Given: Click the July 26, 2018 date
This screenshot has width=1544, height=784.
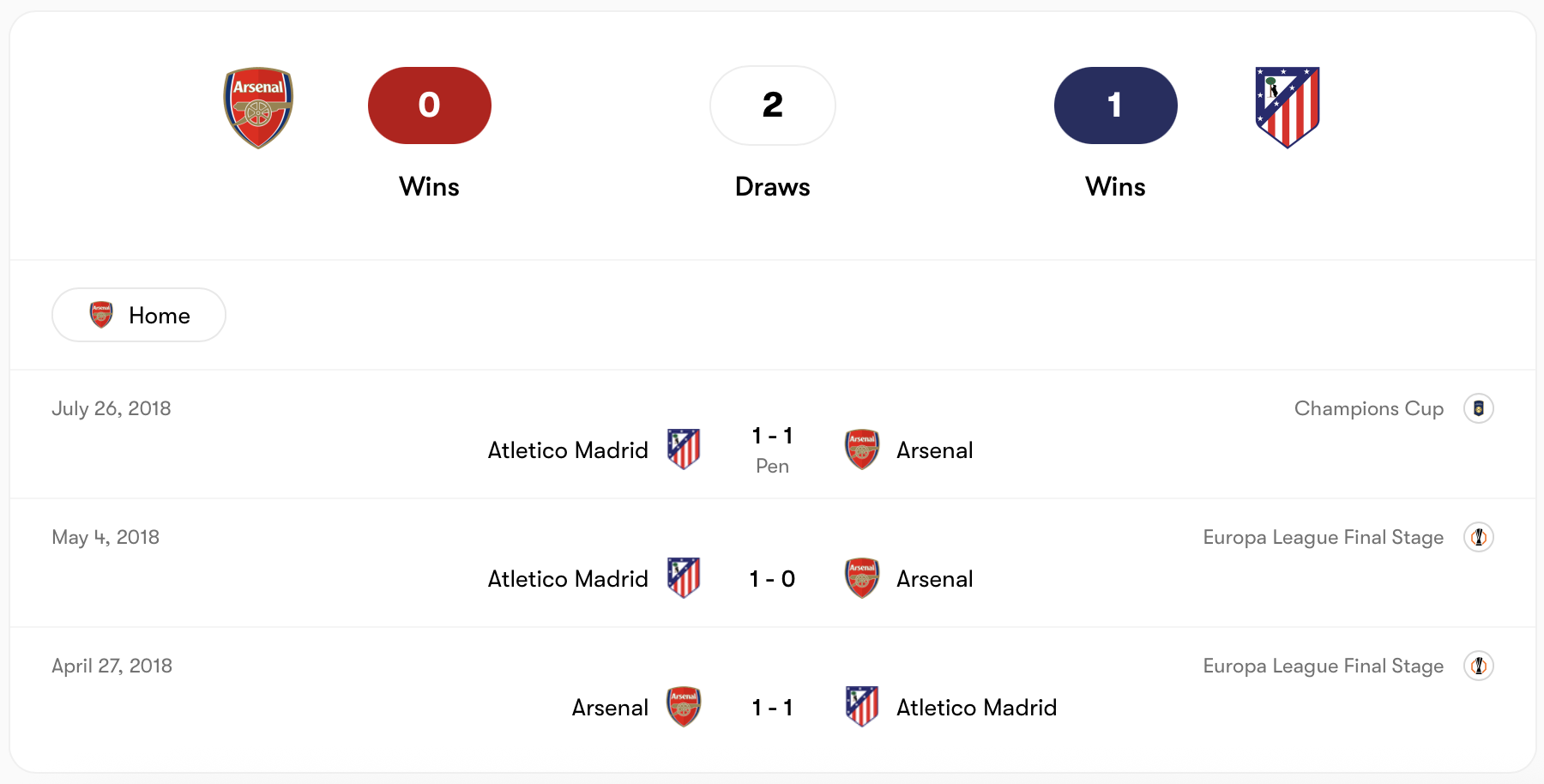Looking at the screenshot, I should pyautogui.click(x=112, y=409).
